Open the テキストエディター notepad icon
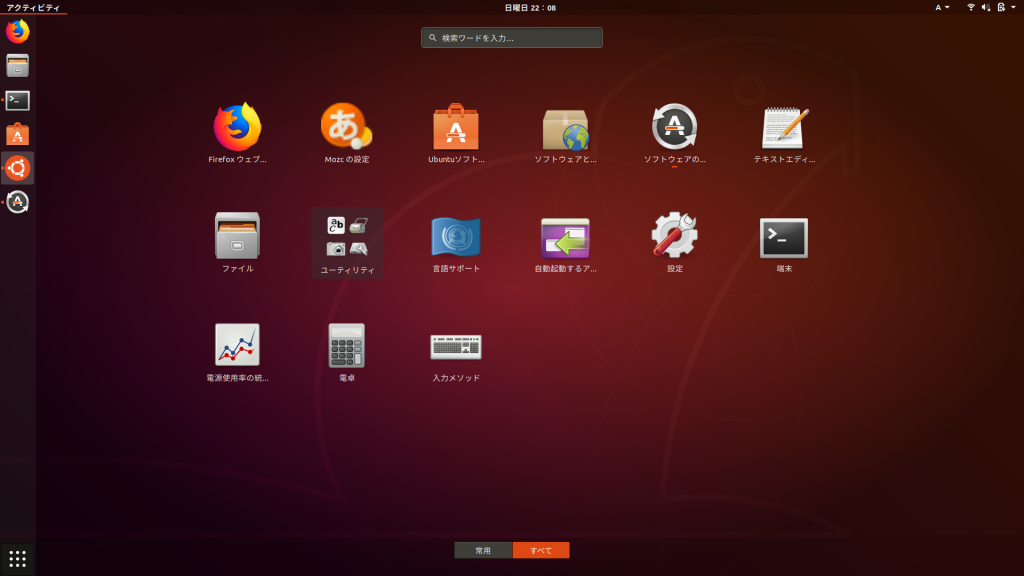This screenshot has height=576, width=1024. click(x=784, y=127)
